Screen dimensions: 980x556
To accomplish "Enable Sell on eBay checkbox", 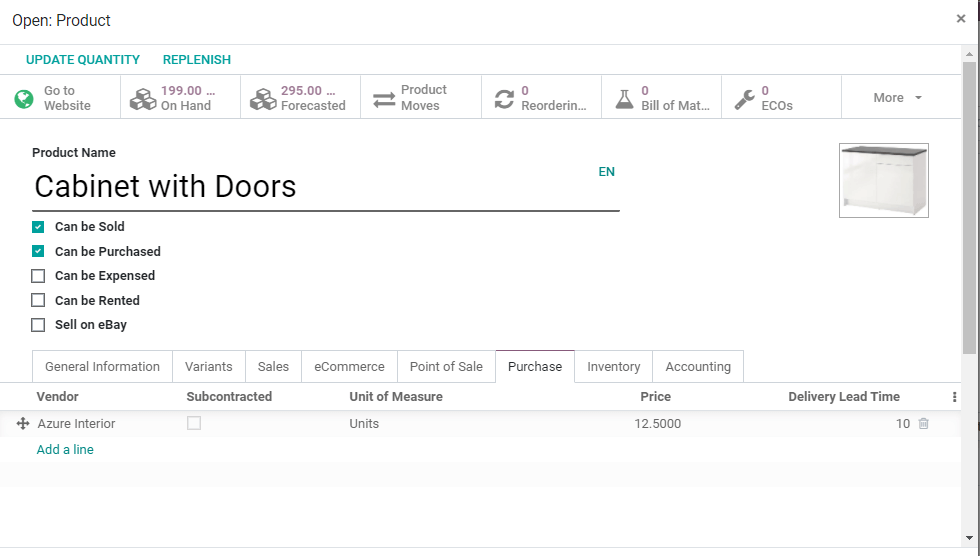I will (38, 325).
